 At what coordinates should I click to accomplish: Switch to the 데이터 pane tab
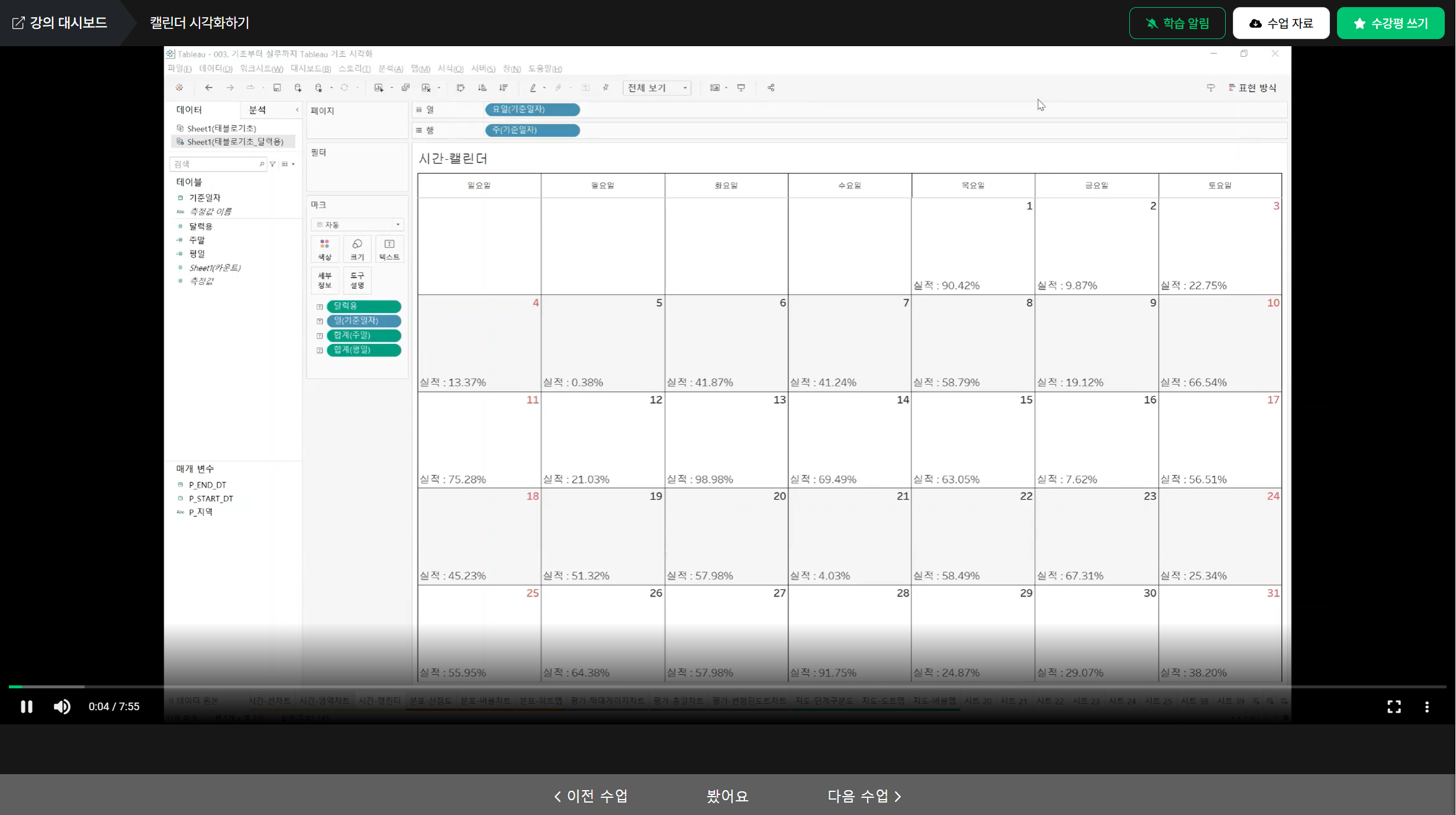[189, 110]
